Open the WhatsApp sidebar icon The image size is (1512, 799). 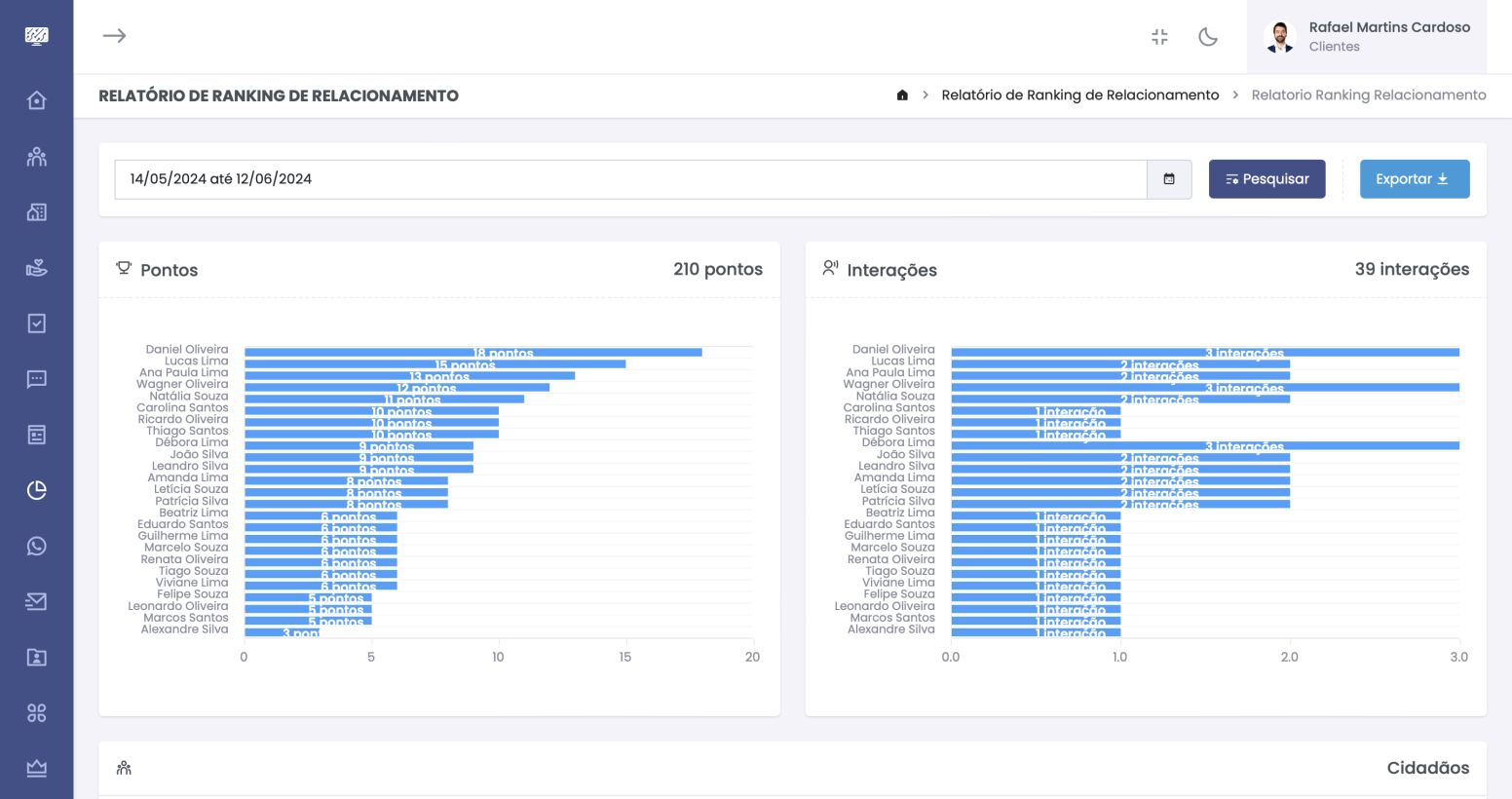(x=36, y=546)
